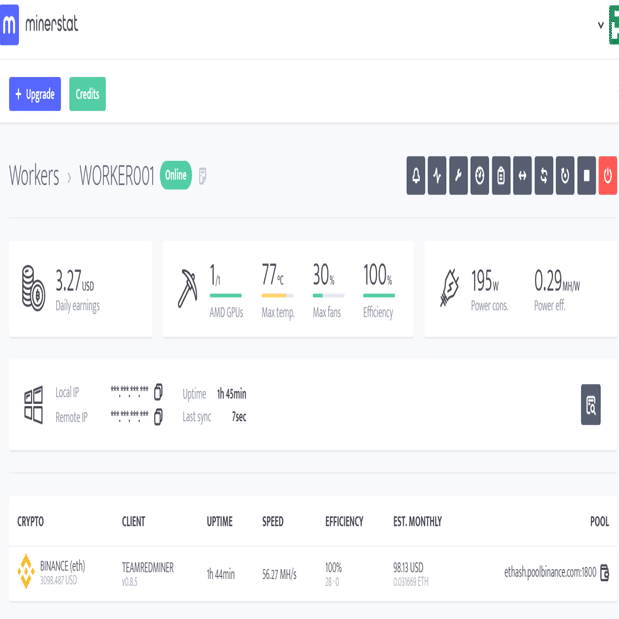Copy the Remote IP address
This screenshot has width=619, height=619.
(x=158, y=417)
